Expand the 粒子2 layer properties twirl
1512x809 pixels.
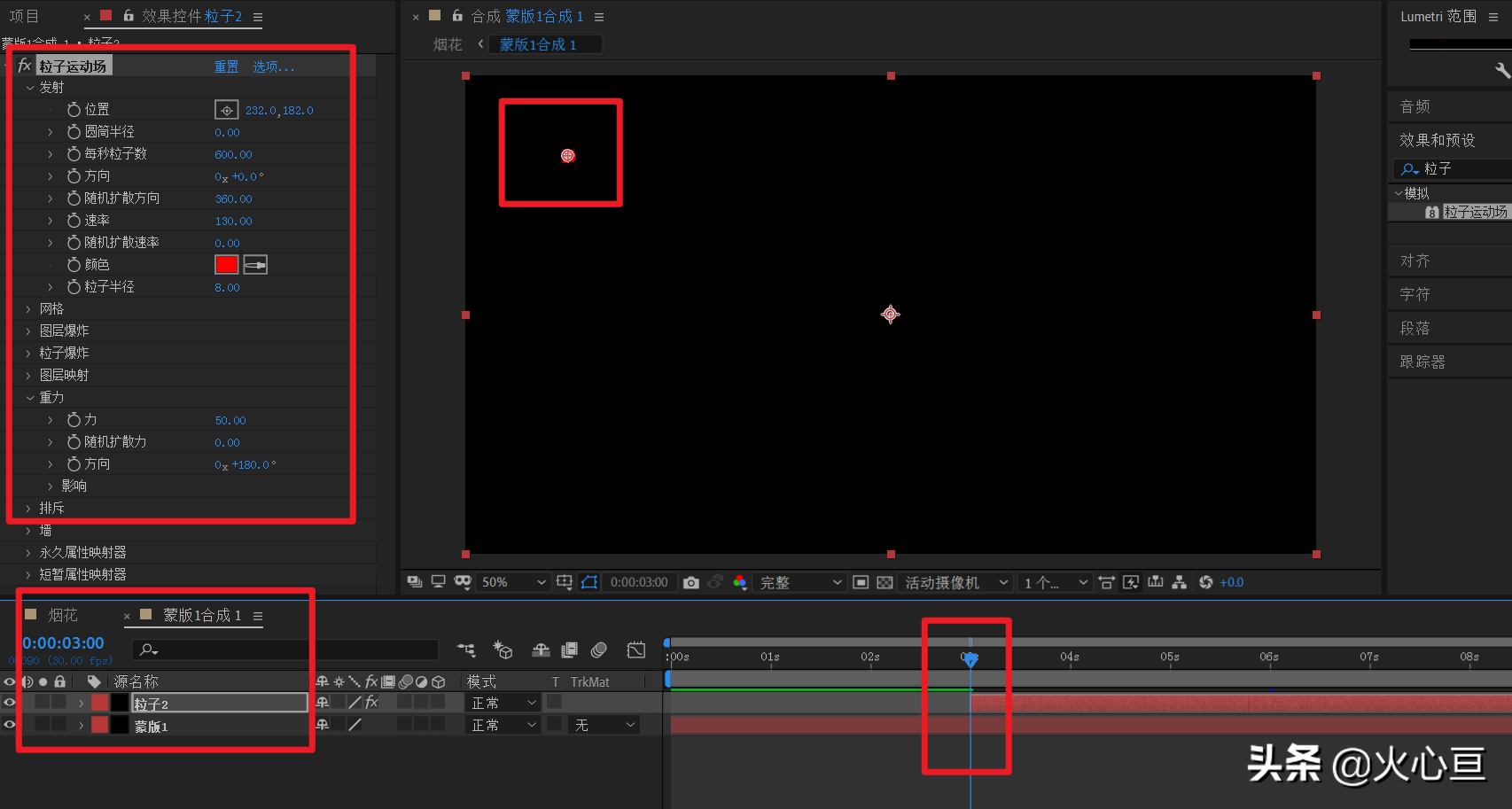pos(82,703)
